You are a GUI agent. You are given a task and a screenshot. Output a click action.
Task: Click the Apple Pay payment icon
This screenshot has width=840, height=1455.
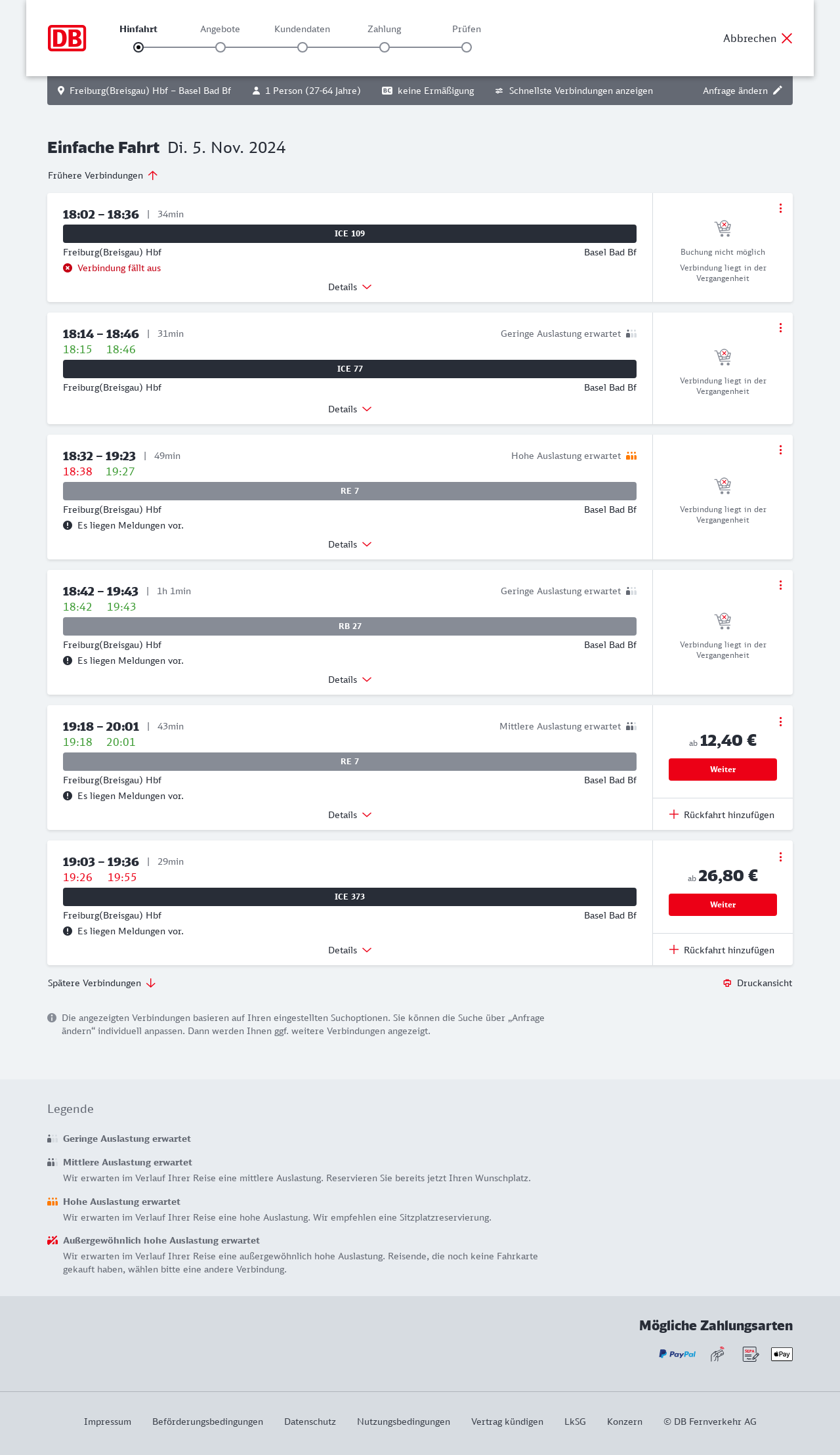click(782, 1354)
